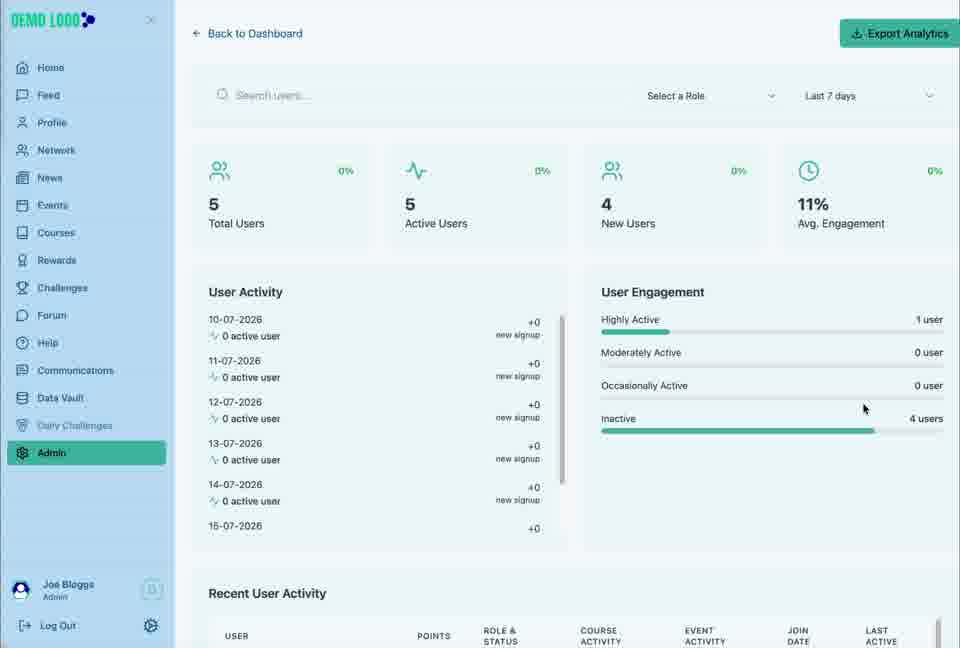
Task: Select the Challenges trophy icon
Action: [x=22, y=288]
